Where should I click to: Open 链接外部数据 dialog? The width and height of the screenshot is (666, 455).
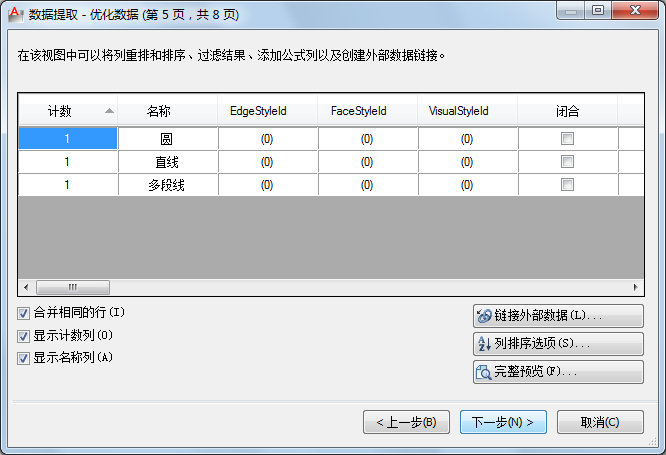pos(558,316)
